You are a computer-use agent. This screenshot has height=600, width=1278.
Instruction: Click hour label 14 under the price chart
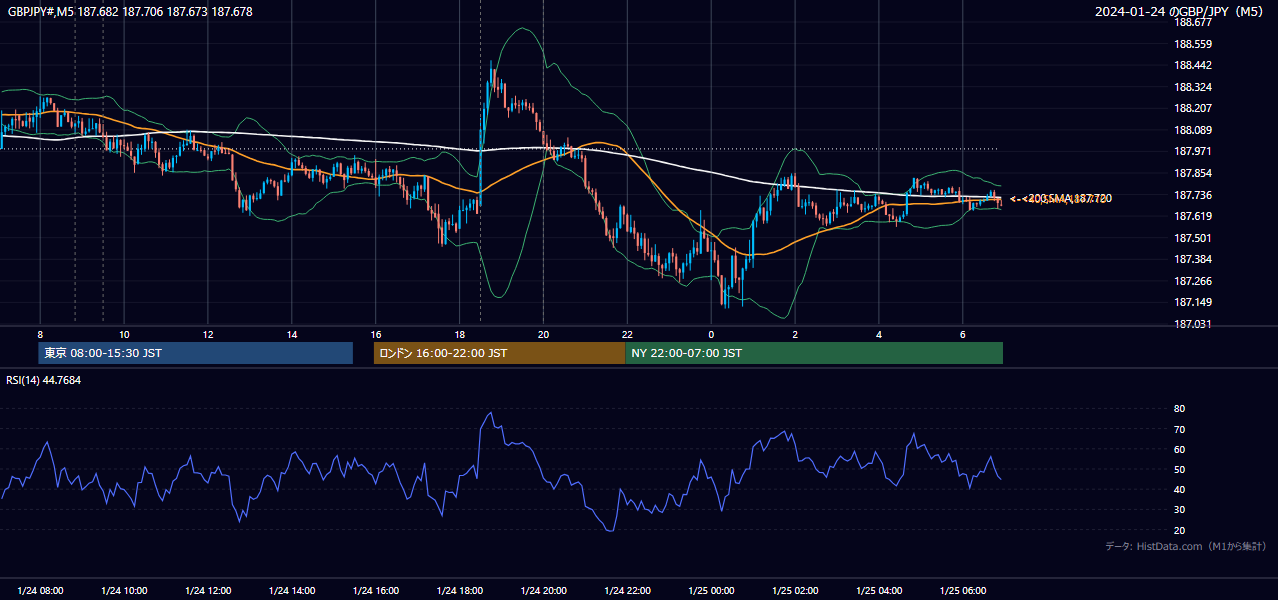(x=292, y=334)
